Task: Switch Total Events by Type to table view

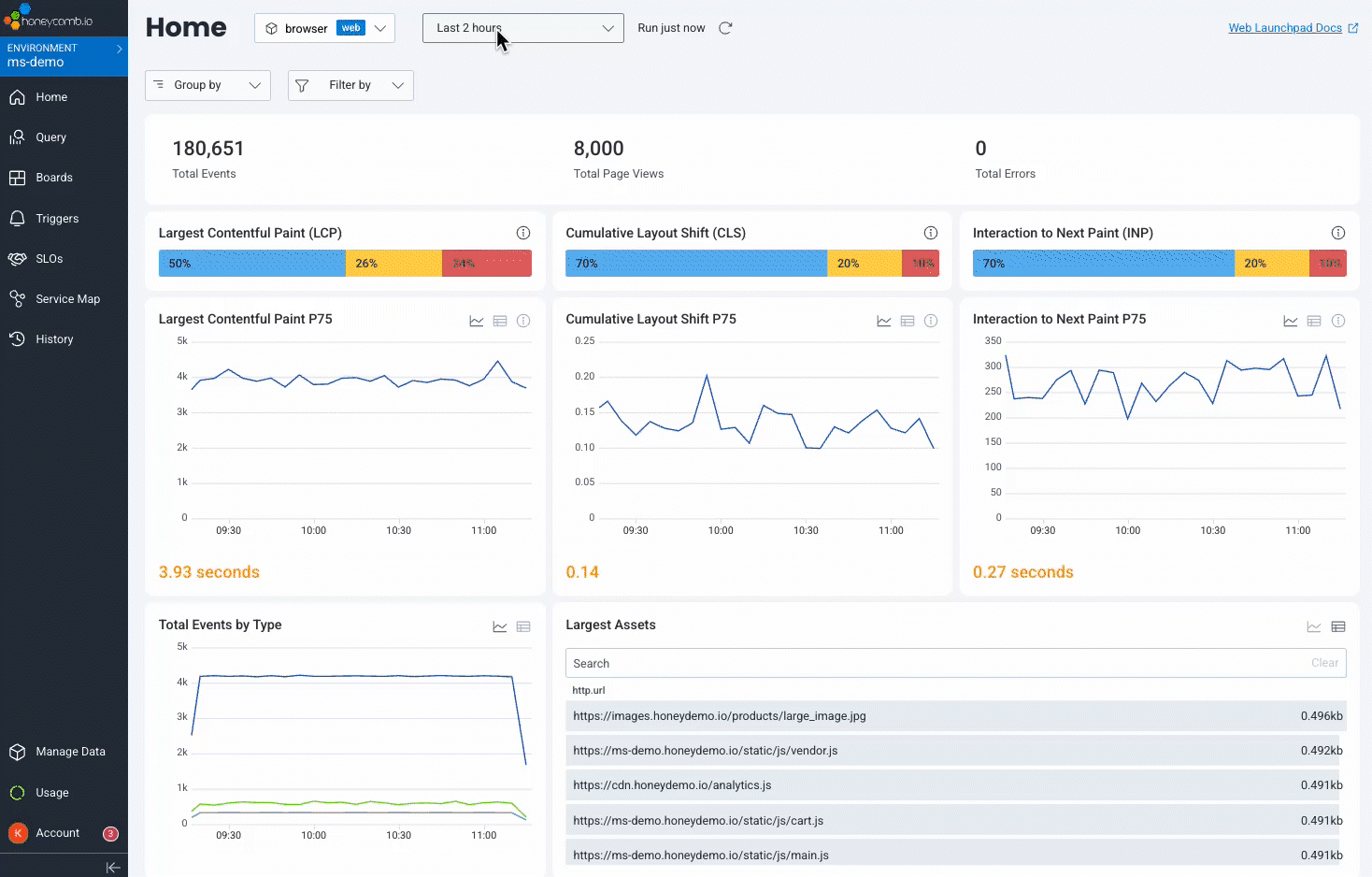Action: coord(523,626)
